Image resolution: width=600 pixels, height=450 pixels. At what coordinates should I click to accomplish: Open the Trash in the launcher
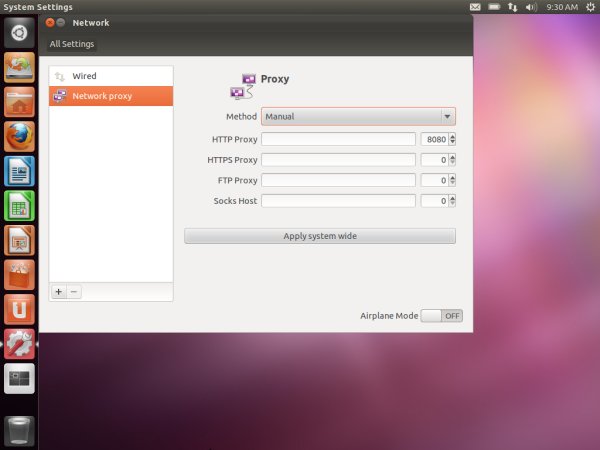[19, 431]
